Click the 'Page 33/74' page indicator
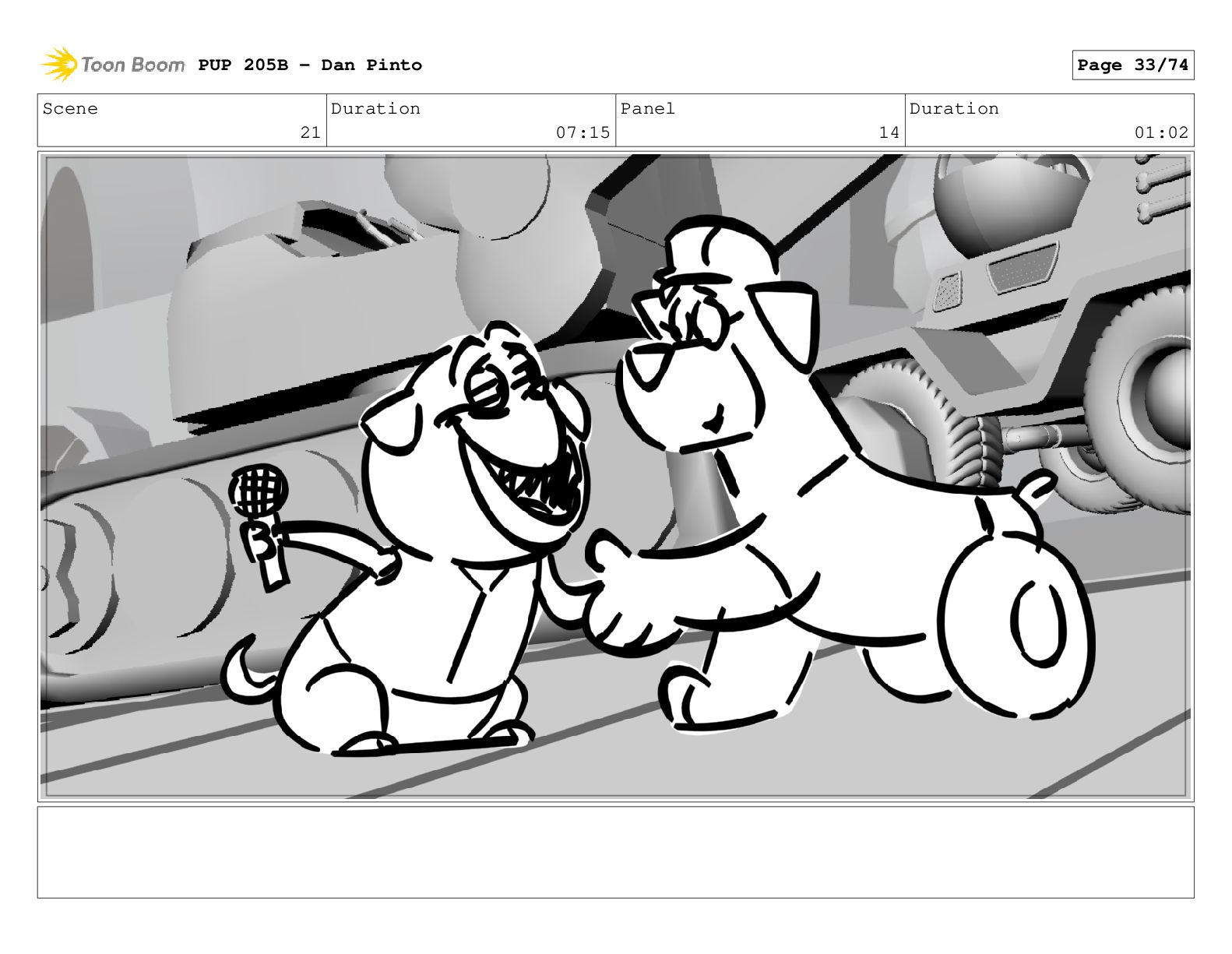 (x=1132, y=65)
